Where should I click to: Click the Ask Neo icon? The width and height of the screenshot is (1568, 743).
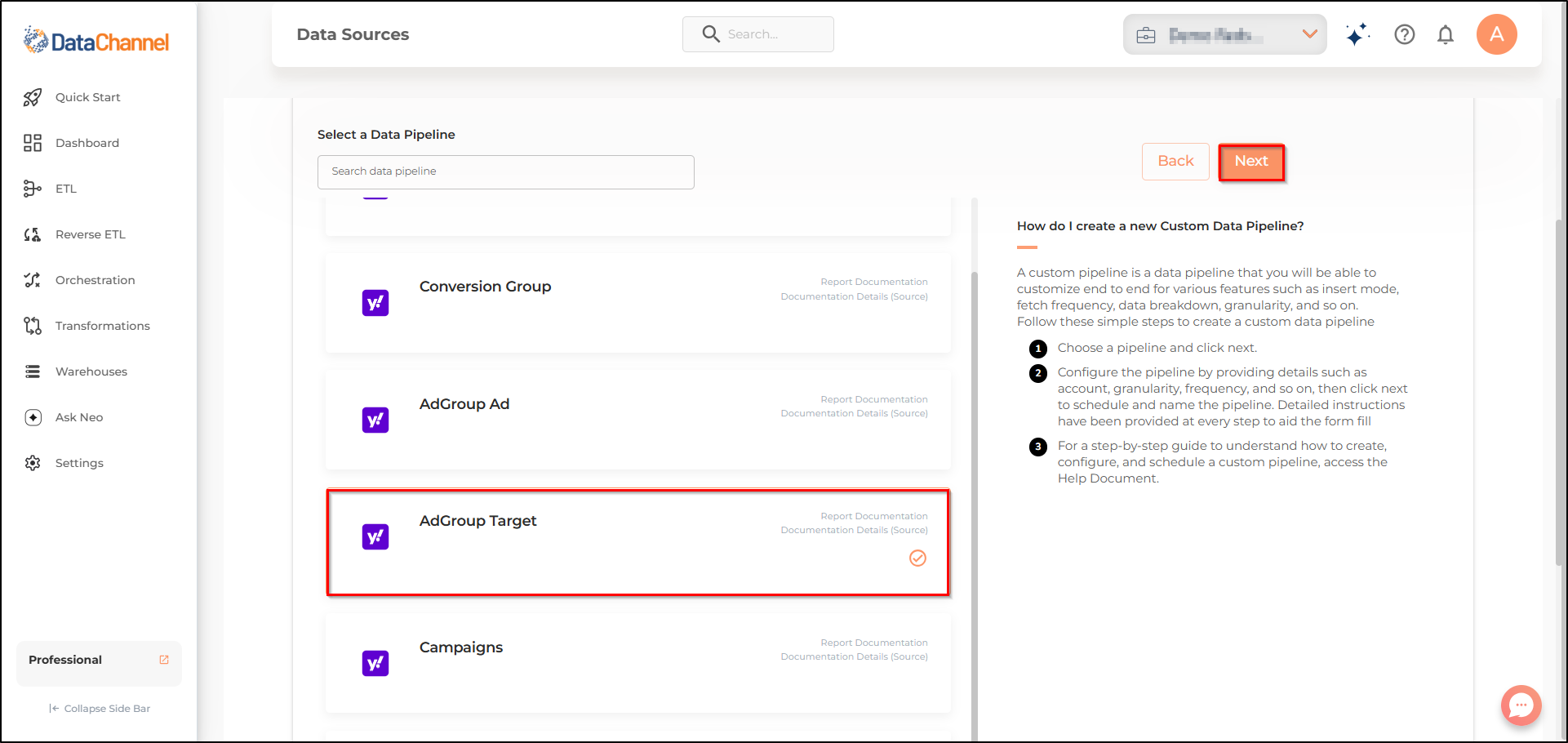33,417
